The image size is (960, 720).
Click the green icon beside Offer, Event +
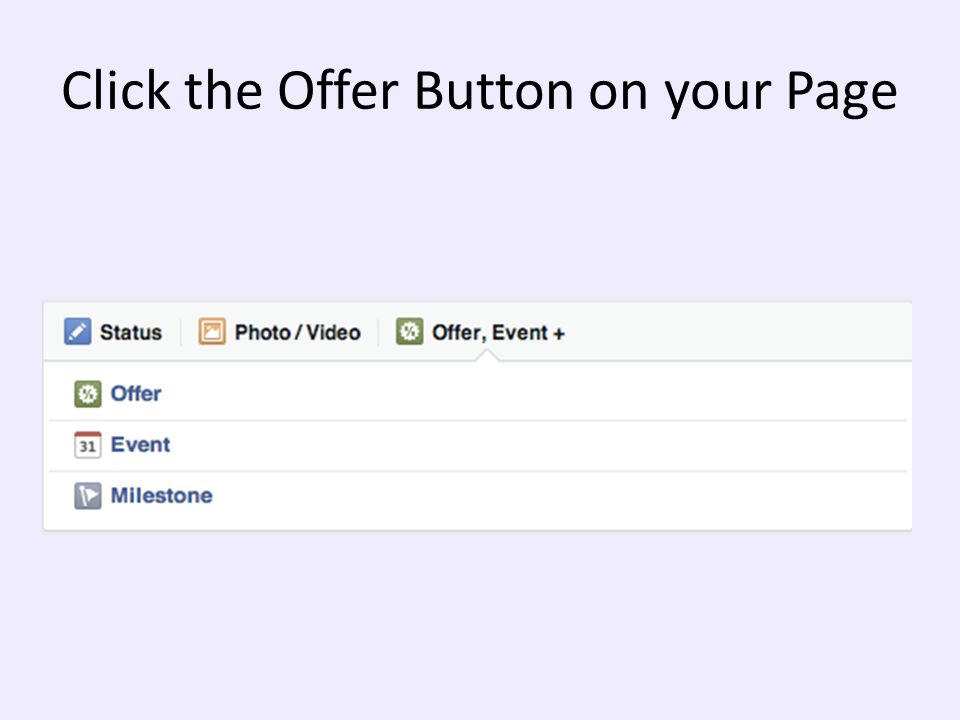click(409, 332)
